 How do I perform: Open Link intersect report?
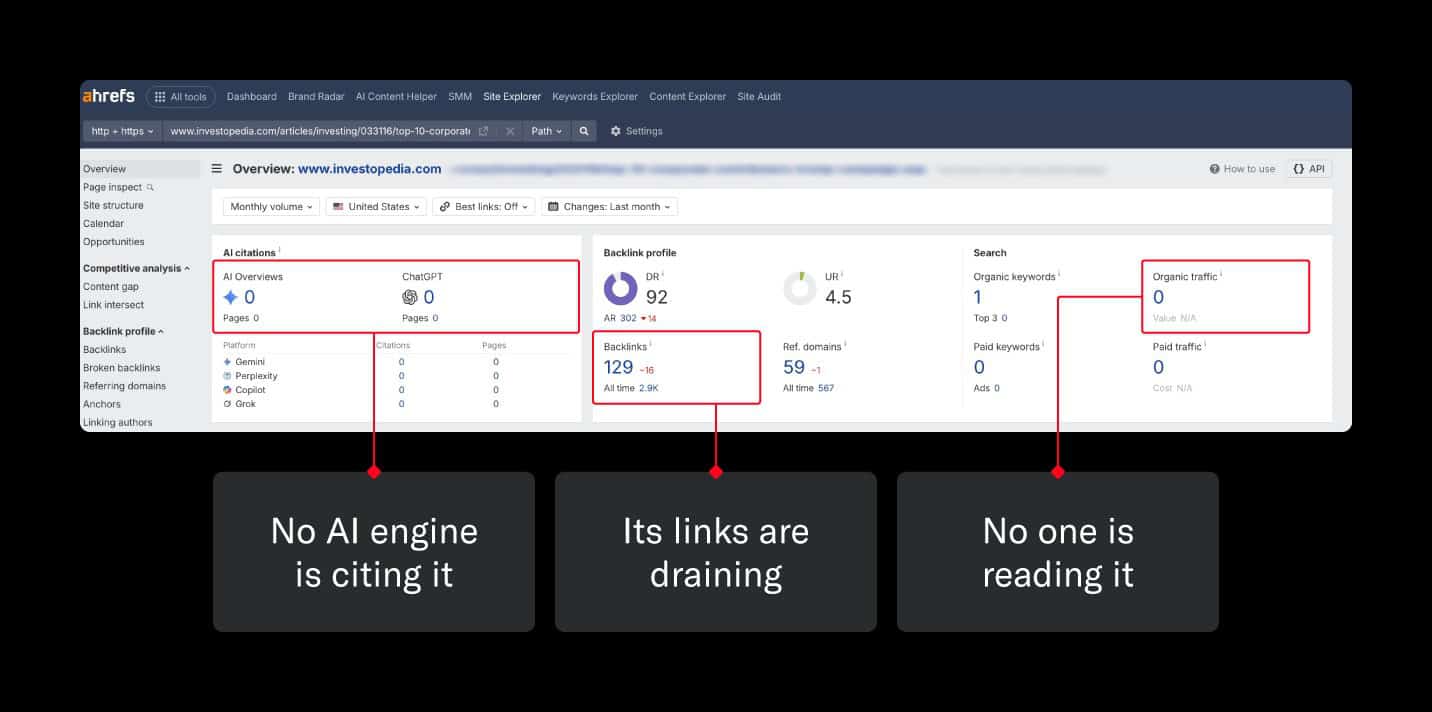(x=114, y=304)
